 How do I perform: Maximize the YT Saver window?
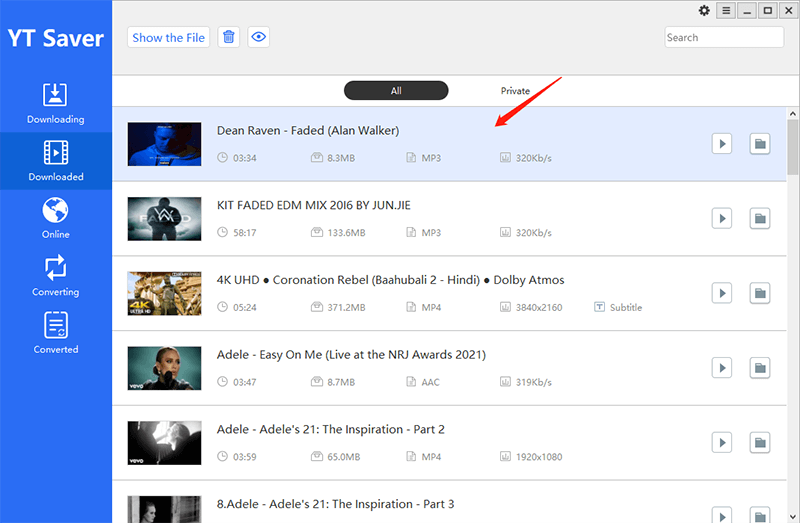pos(768,11)
